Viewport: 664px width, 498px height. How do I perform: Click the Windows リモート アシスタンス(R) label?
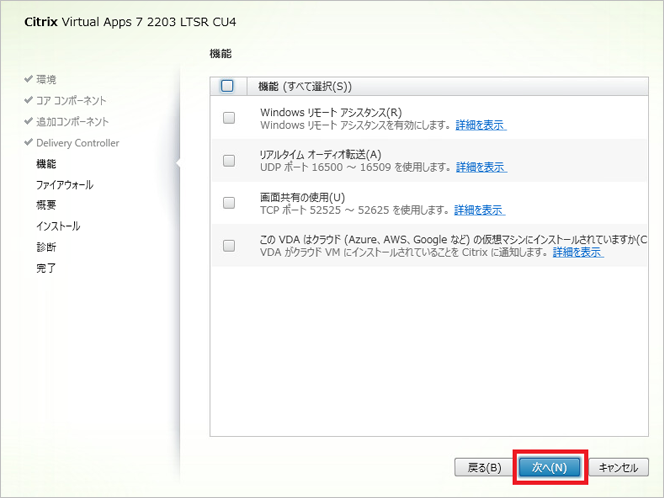click(x=331, y=113)
